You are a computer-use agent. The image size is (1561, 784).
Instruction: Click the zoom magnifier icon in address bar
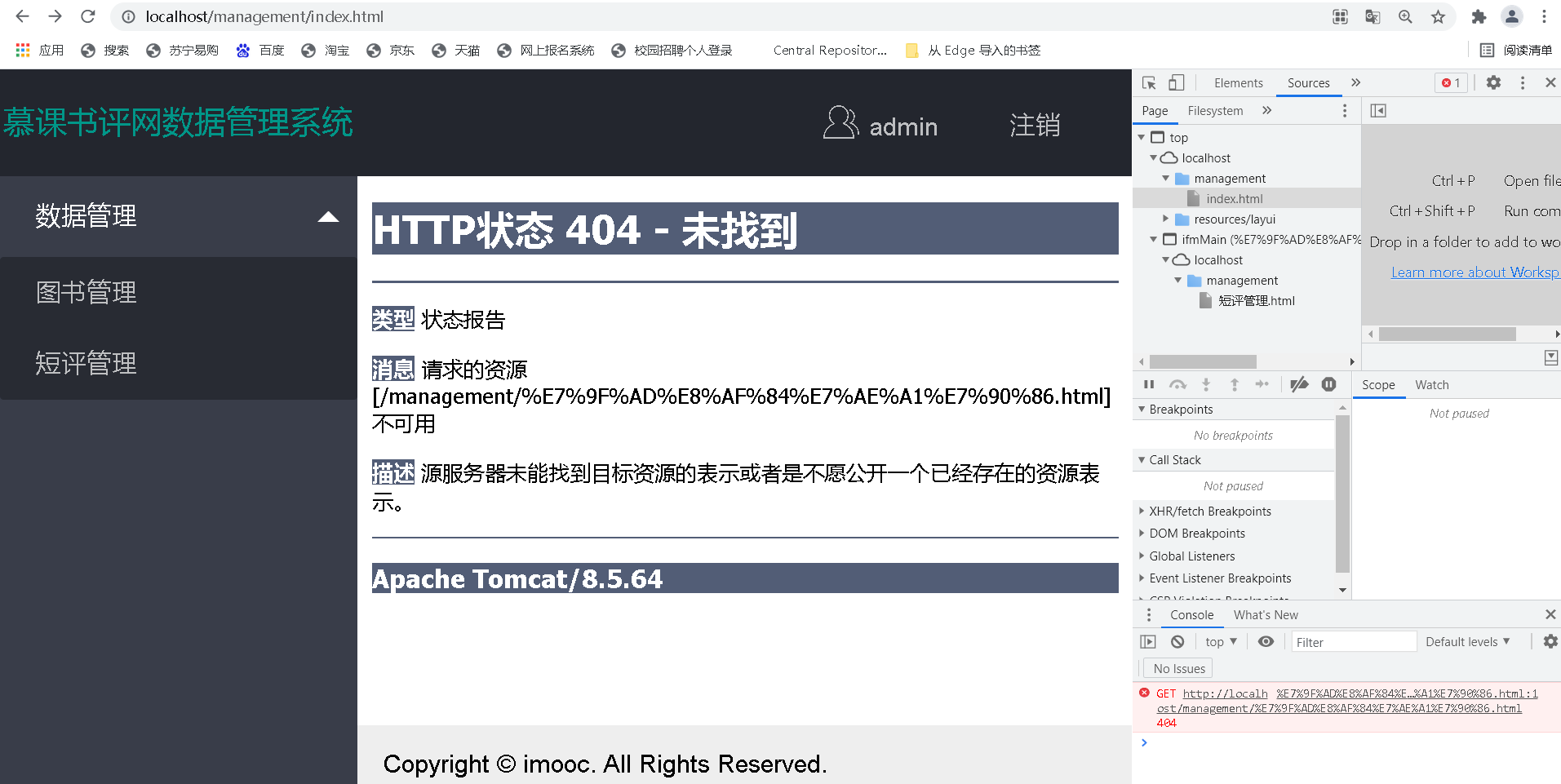click(1405, 16)
